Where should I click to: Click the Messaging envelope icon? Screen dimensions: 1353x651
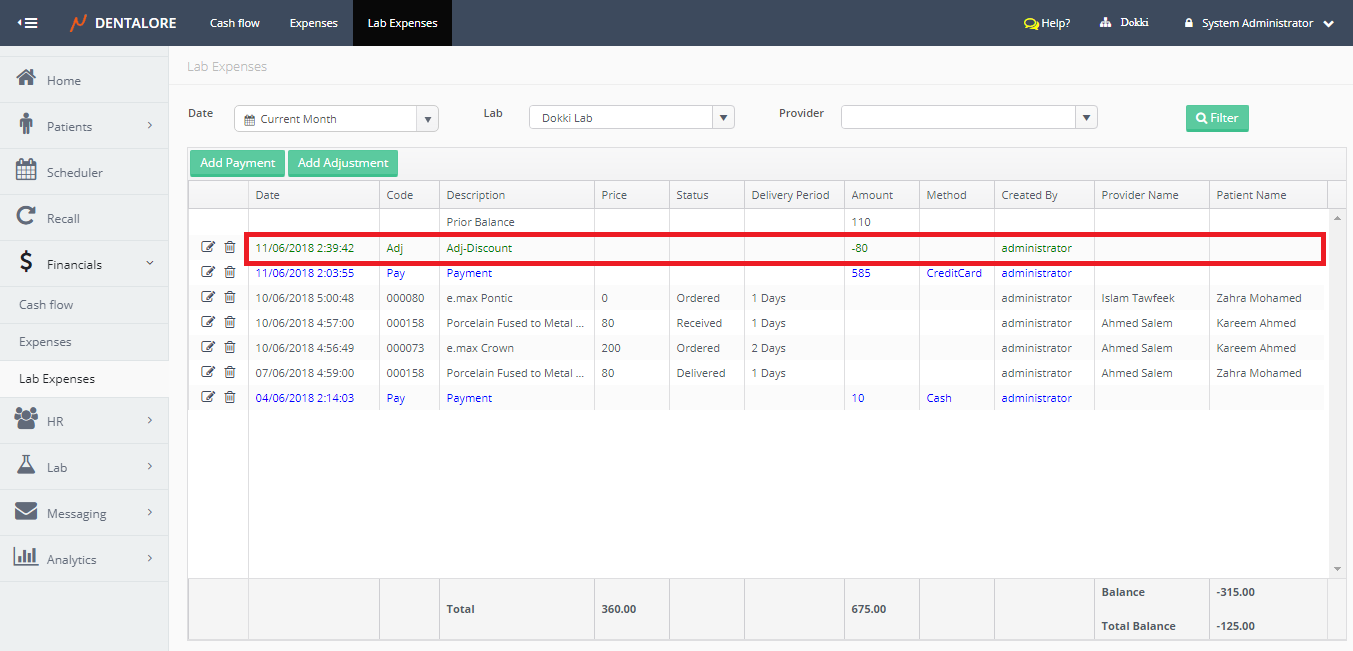(x=27, y=512)
